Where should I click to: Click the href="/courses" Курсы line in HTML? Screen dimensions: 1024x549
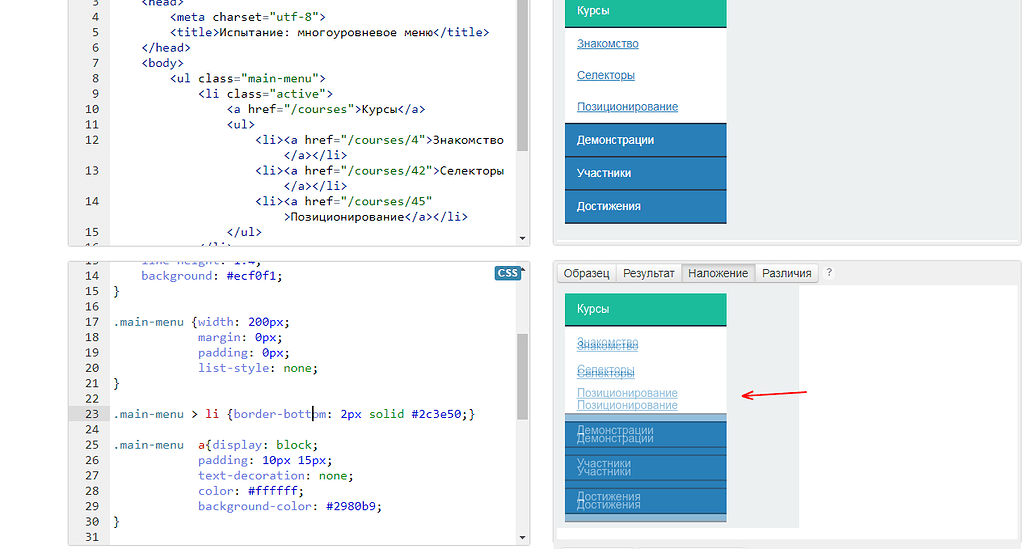tap(326, 109)
